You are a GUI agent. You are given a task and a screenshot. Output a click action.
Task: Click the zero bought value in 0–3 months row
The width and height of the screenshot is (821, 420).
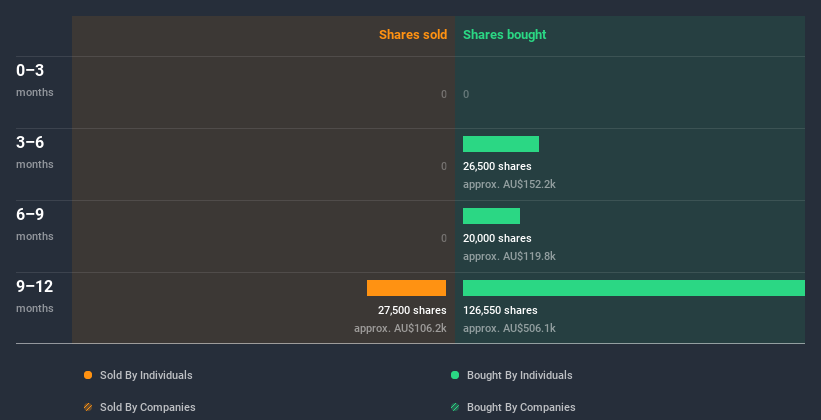point(466,94)
